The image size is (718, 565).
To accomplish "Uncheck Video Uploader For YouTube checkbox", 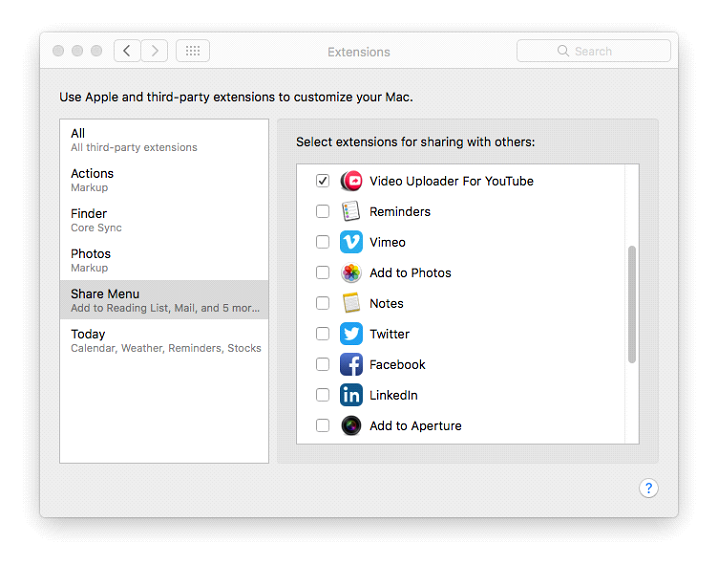I will [x=322, y=181].
